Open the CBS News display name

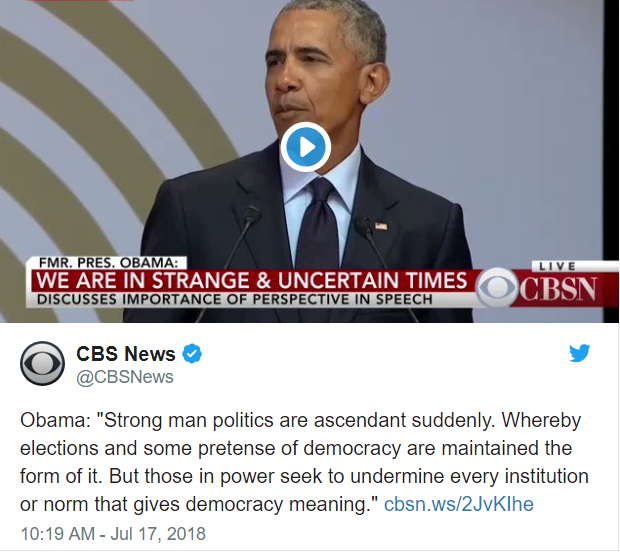point(125,354)
